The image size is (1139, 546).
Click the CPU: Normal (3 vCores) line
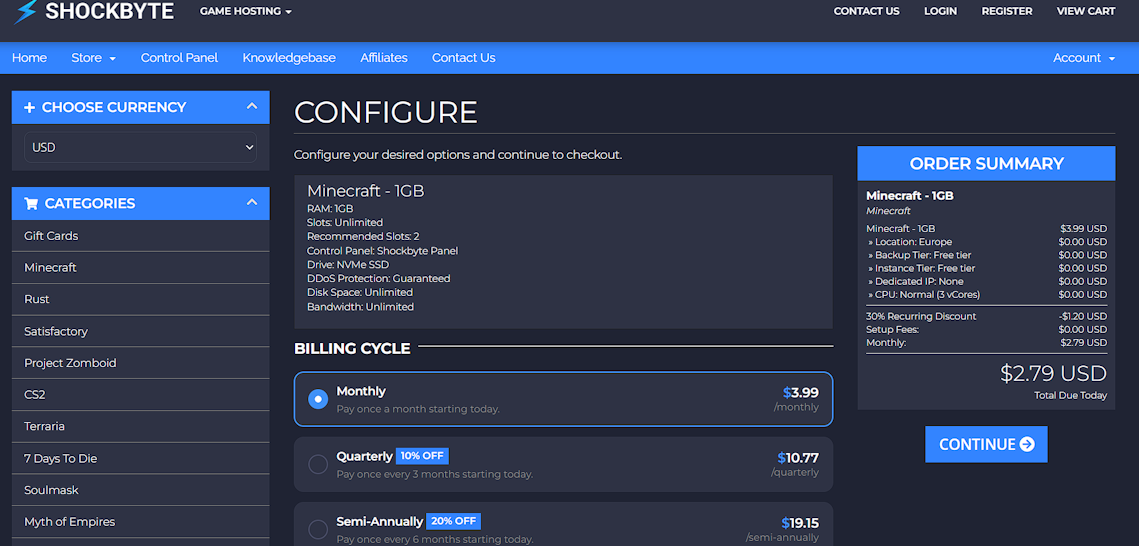(x=986, y=295)
